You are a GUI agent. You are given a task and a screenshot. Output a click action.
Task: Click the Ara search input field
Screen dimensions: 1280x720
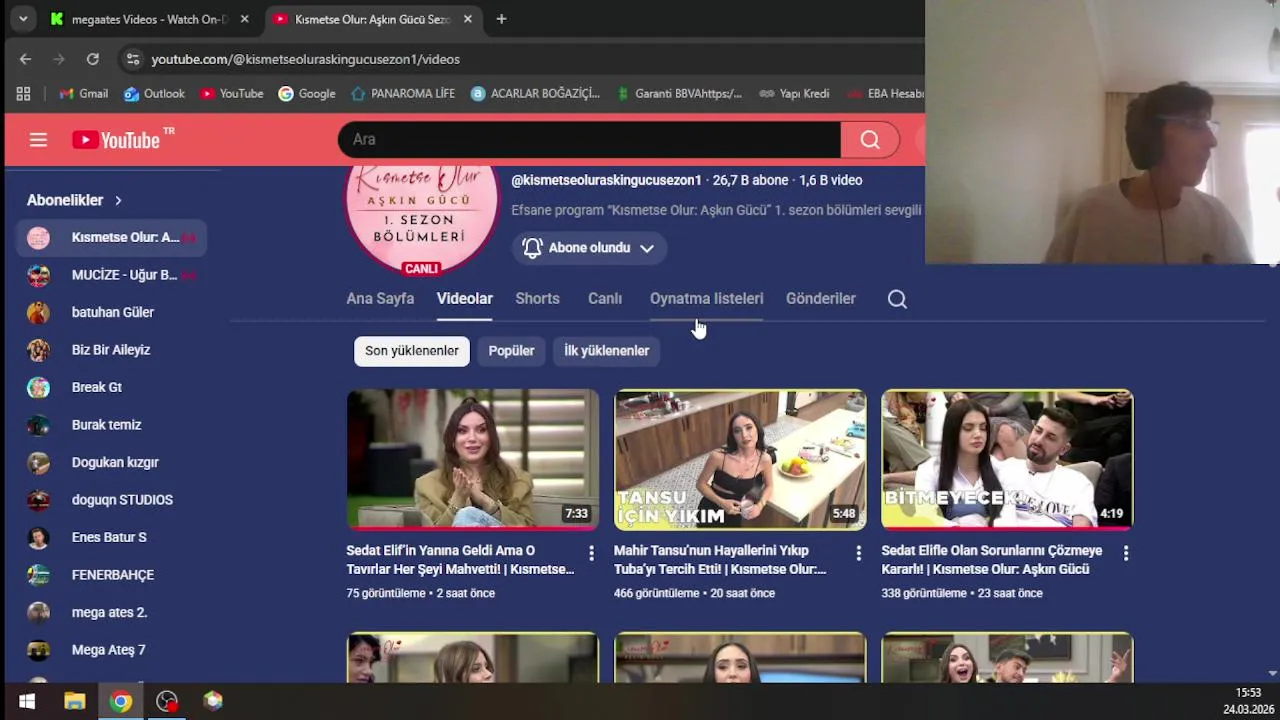589,140
